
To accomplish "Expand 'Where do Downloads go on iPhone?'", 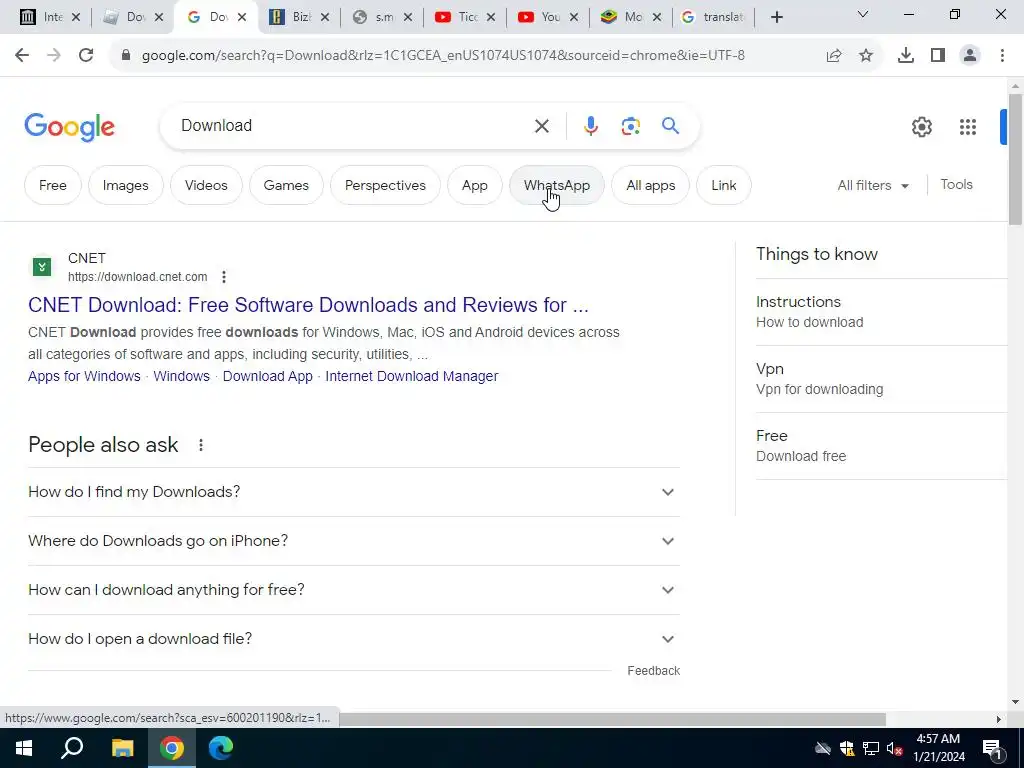I will coord(353,541).
